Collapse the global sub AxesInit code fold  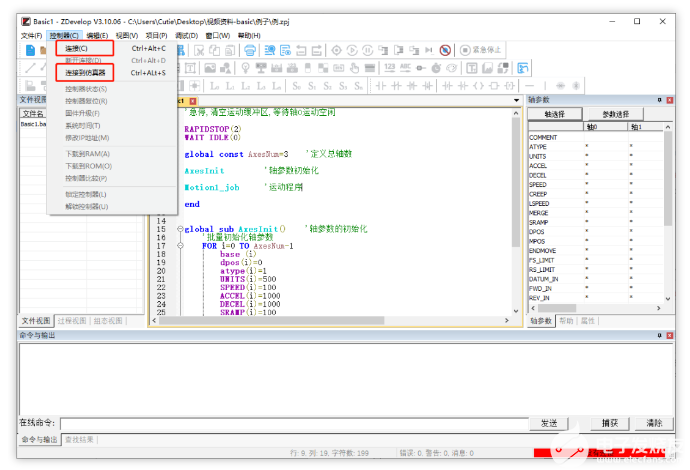coord(179,229)
